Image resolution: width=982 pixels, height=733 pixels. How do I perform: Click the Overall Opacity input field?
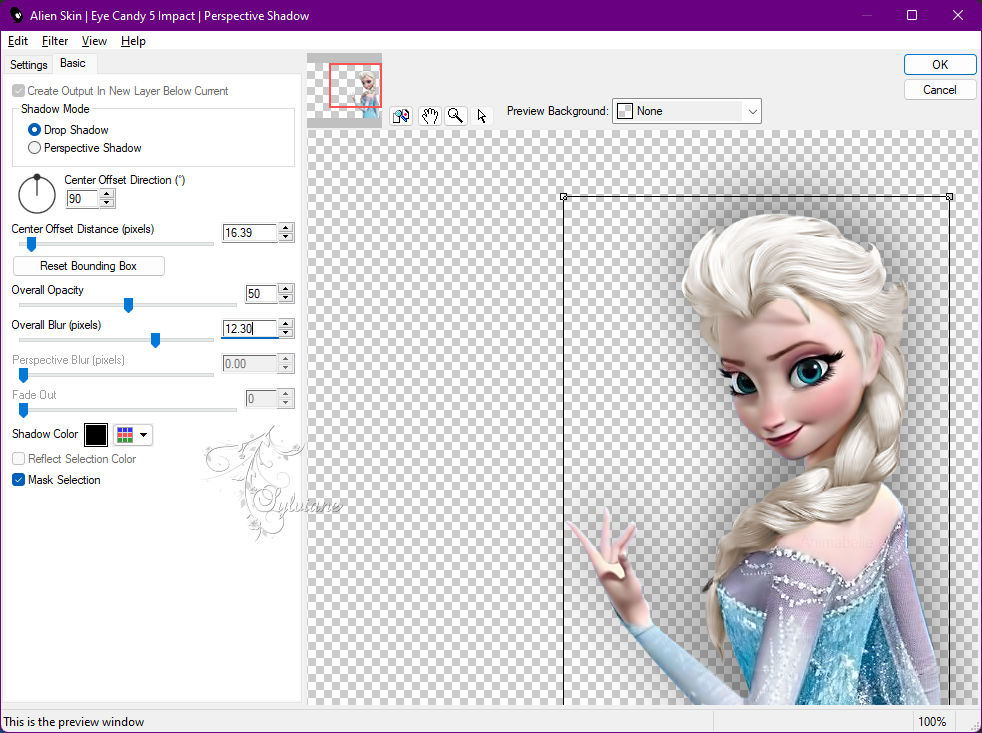click(x=261, y=293)
